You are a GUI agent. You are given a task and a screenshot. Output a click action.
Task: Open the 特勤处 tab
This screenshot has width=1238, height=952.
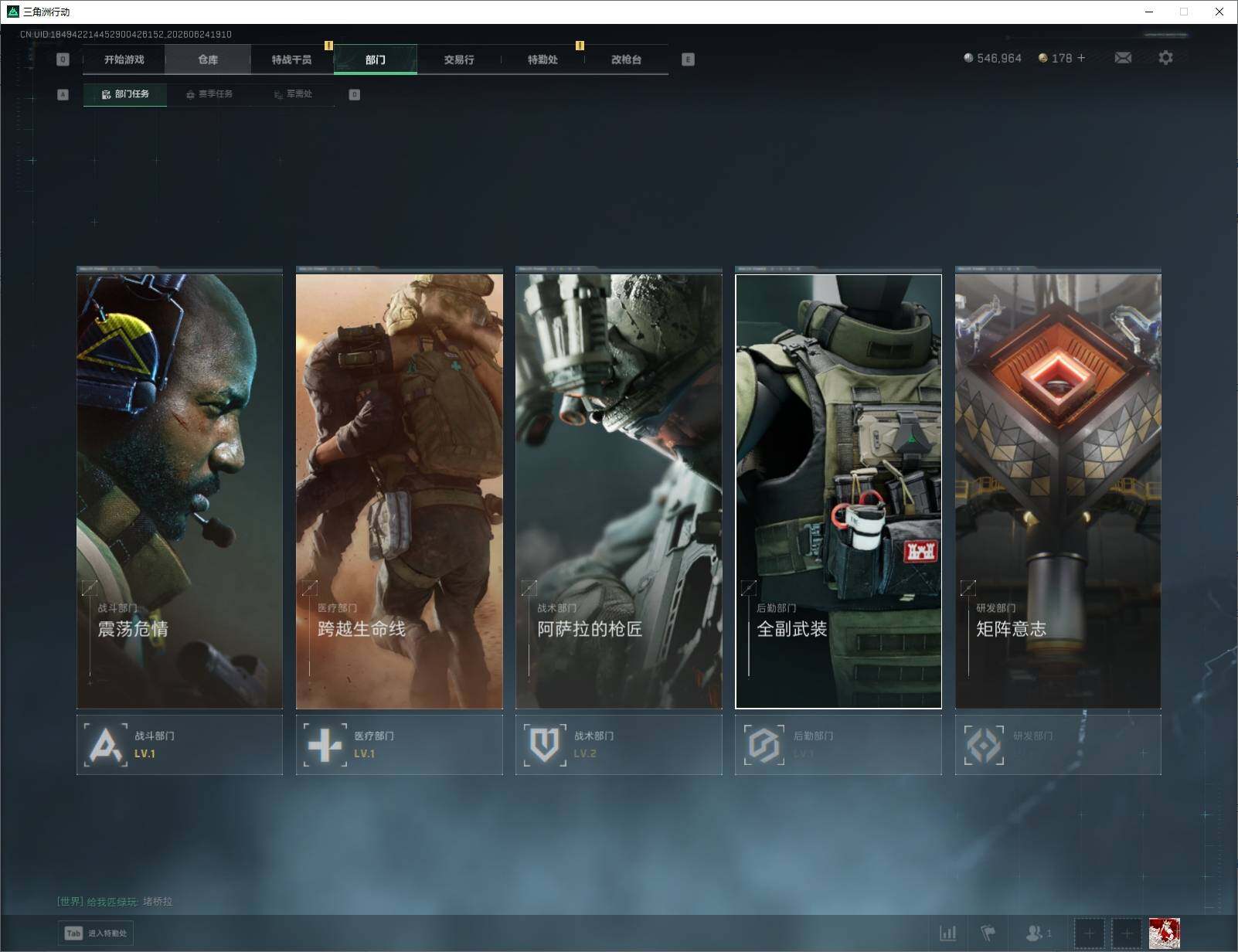542,59
